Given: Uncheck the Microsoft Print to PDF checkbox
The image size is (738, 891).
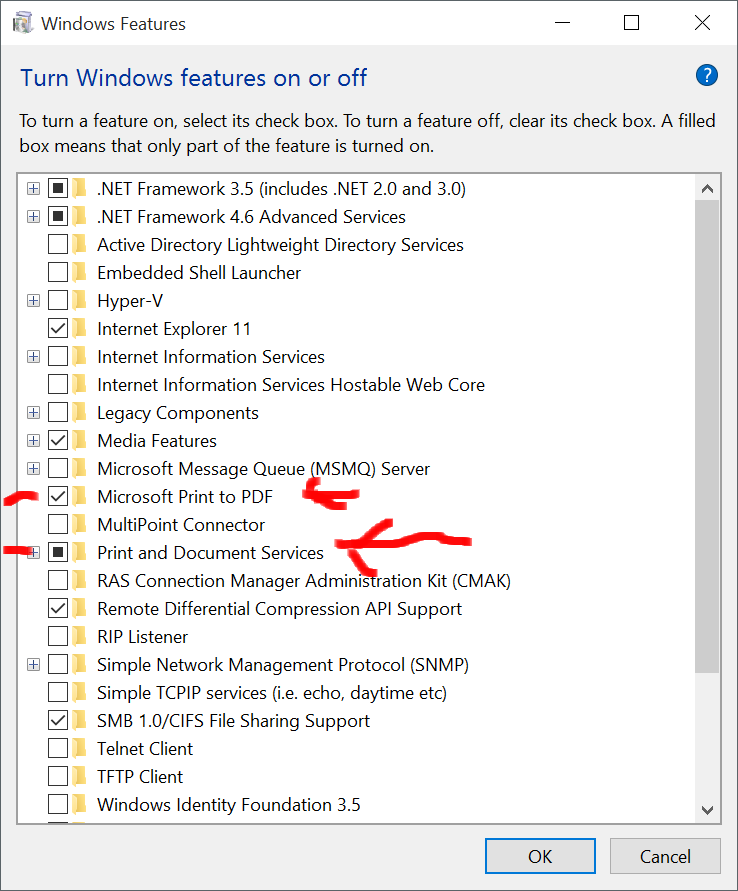Looking at the screenshot, I should [x=58, y=497].
